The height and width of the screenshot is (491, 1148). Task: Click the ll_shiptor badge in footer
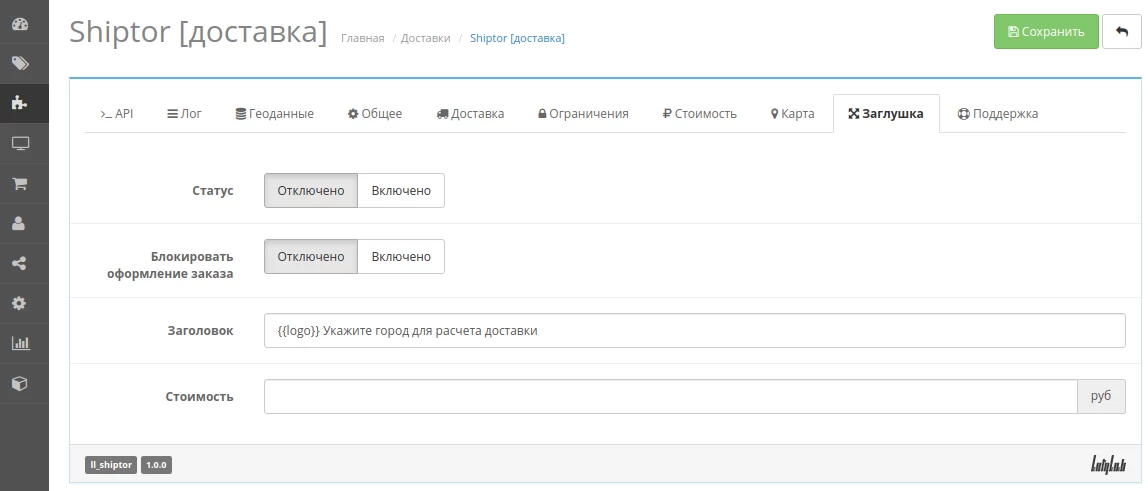(111, 465)
